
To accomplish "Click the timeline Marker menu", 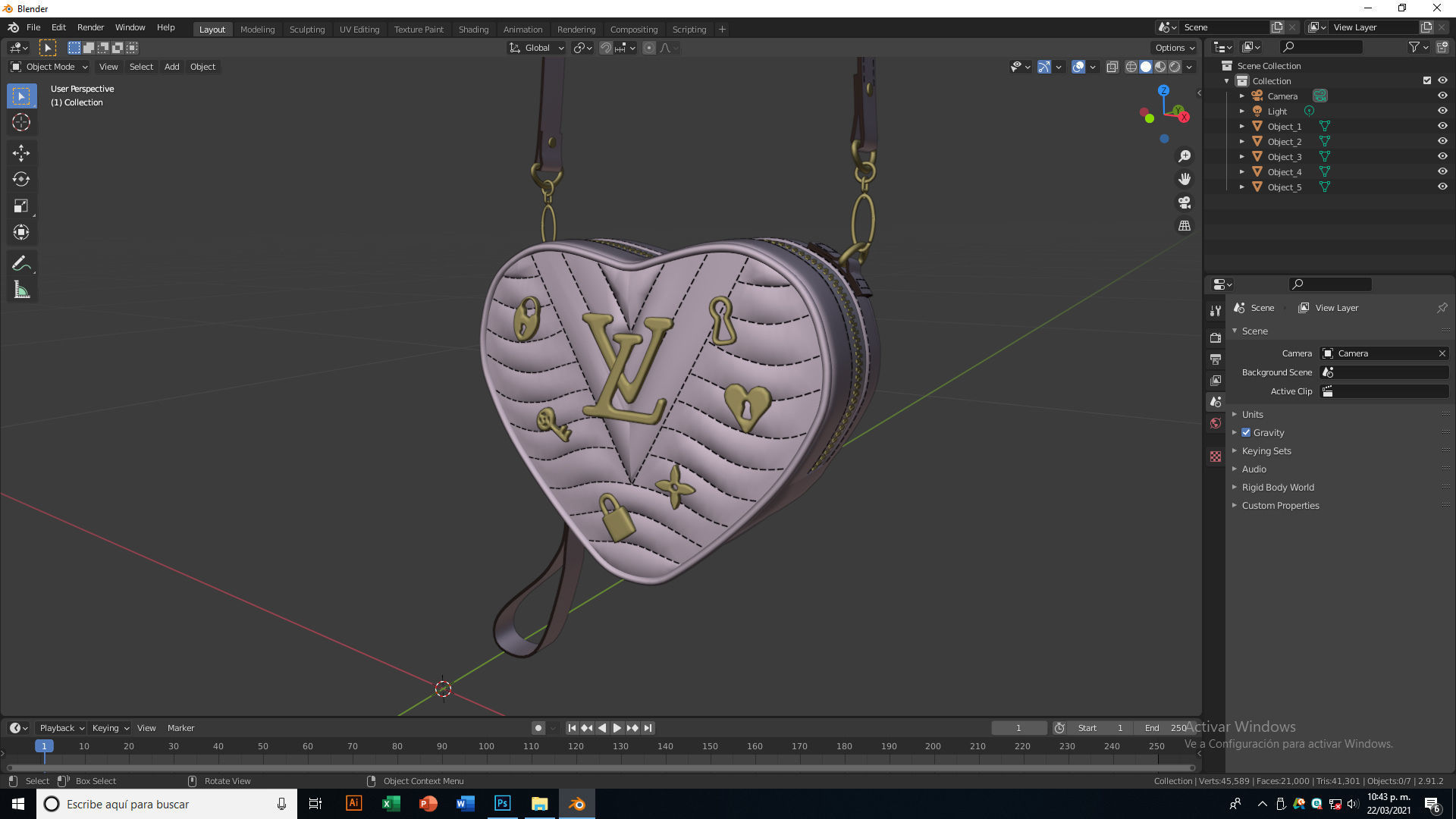I will 180,728.
